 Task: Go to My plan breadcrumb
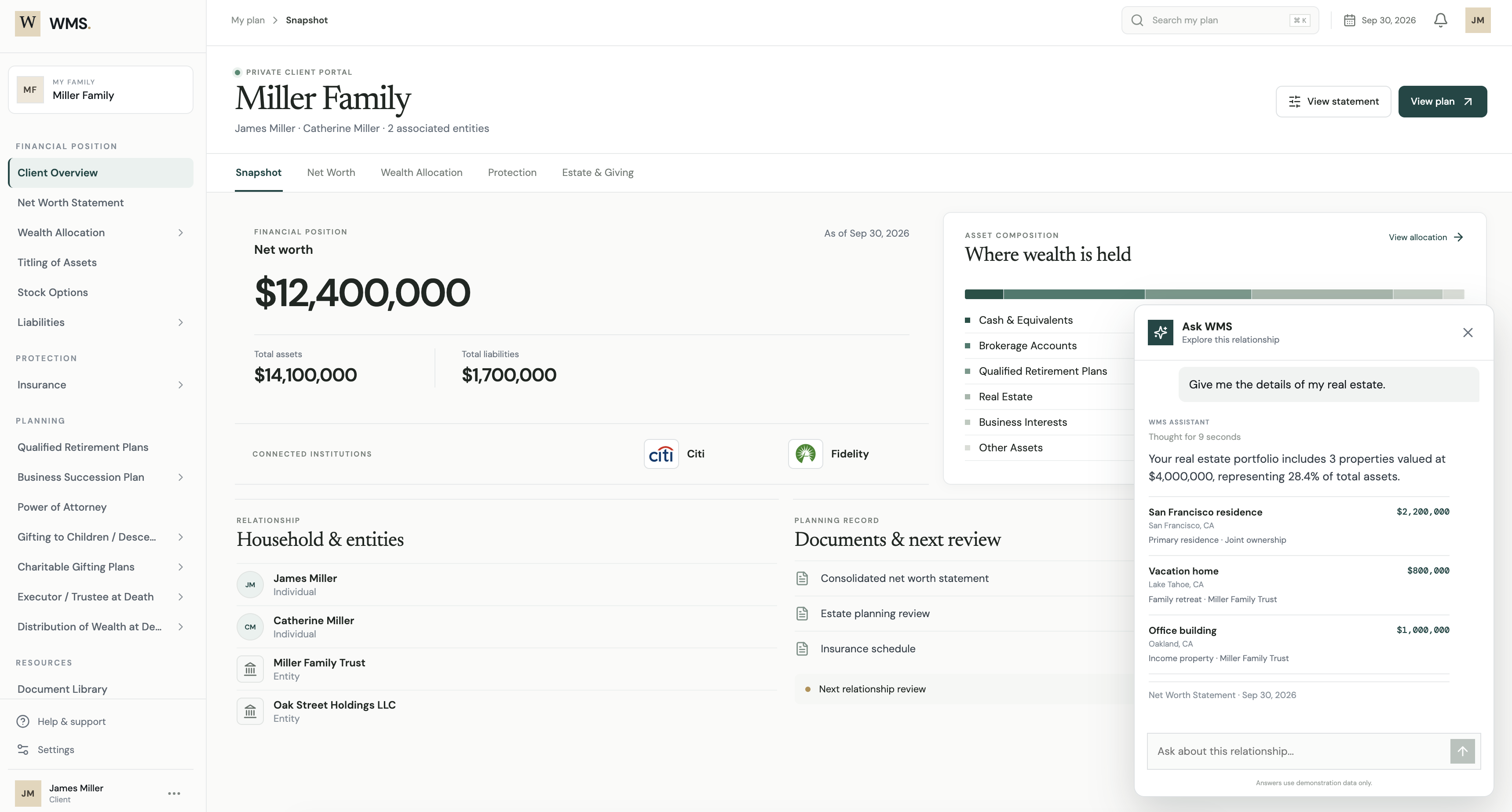coord(248,20)
